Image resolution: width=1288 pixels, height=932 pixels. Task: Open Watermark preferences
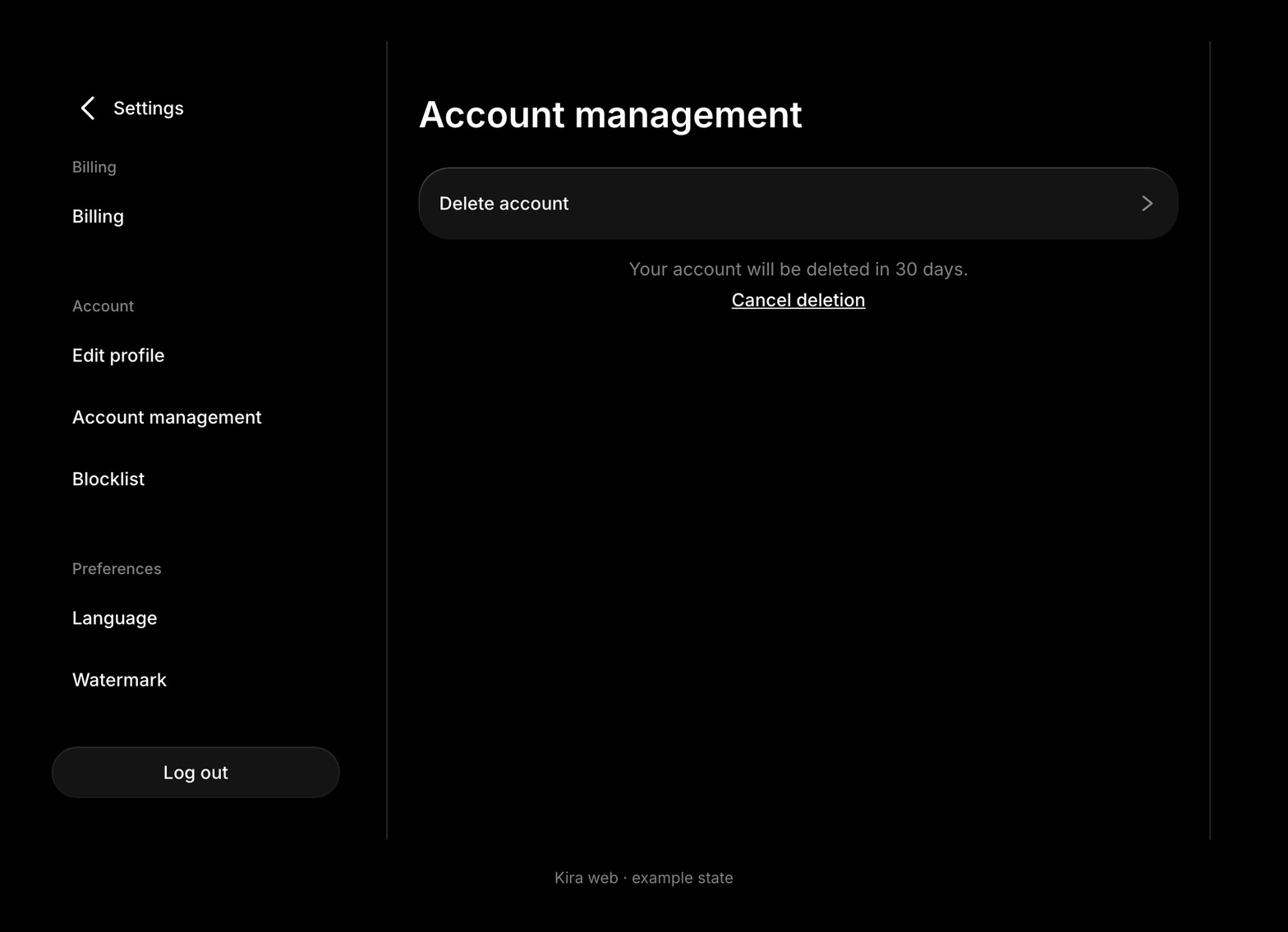point(119,680)
